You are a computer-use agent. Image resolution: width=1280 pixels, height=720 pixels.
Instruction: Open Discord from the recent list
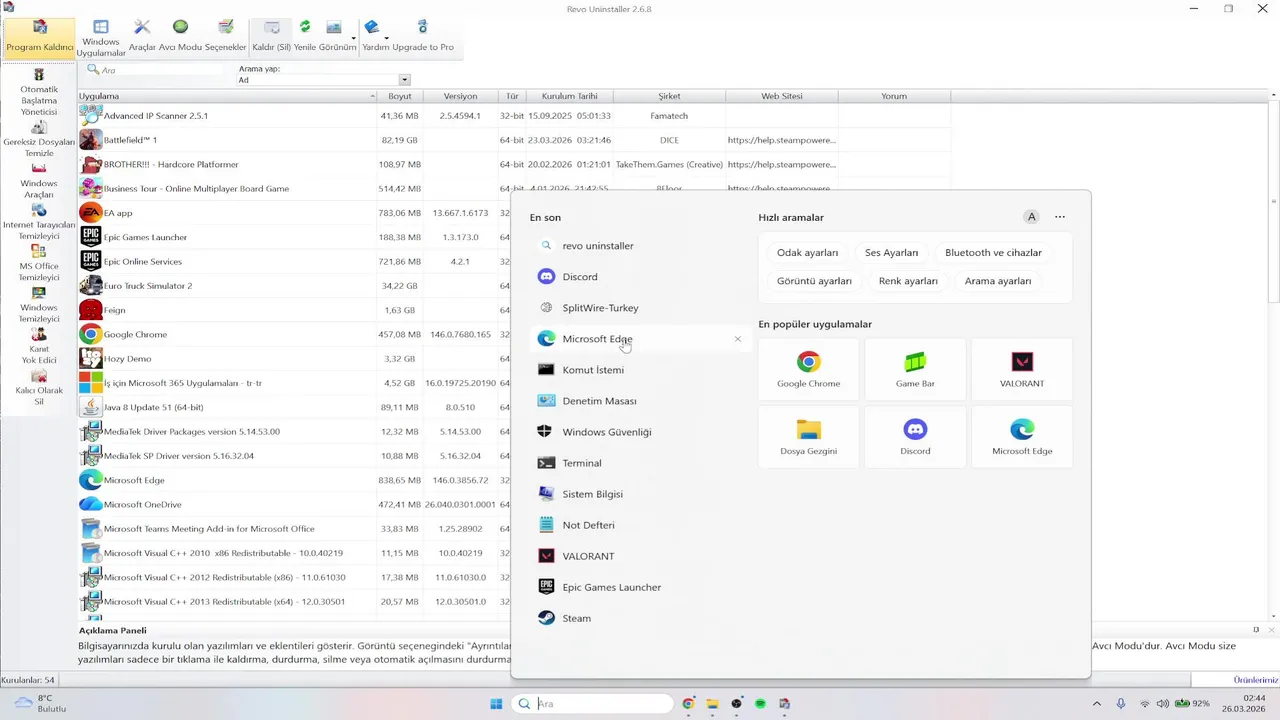[640, 276]
